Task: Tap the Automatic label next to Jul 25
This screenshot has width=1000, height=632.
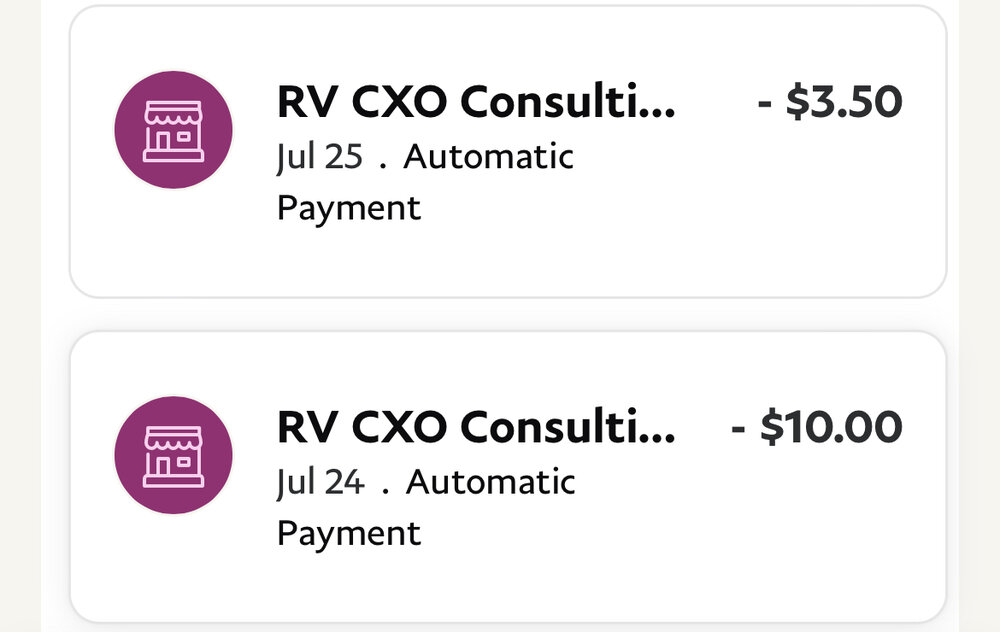Action: click(488, 157)
